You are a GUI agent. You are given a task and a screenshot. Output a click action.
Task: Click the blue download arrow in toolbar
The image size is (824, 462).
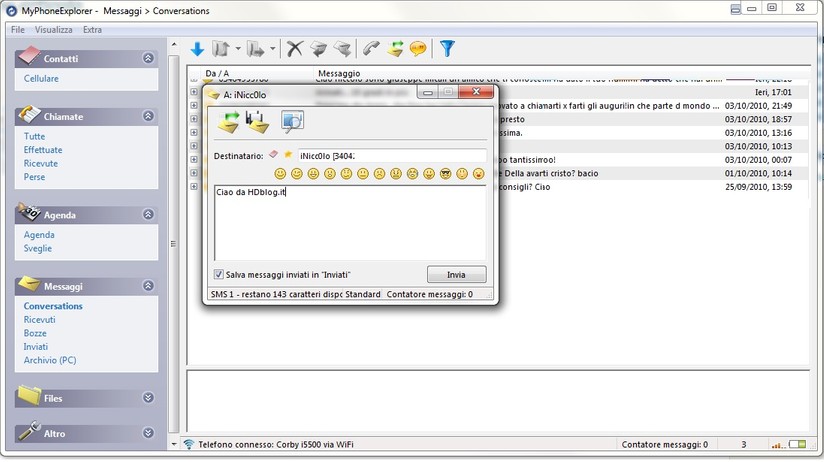pos(197,48)
